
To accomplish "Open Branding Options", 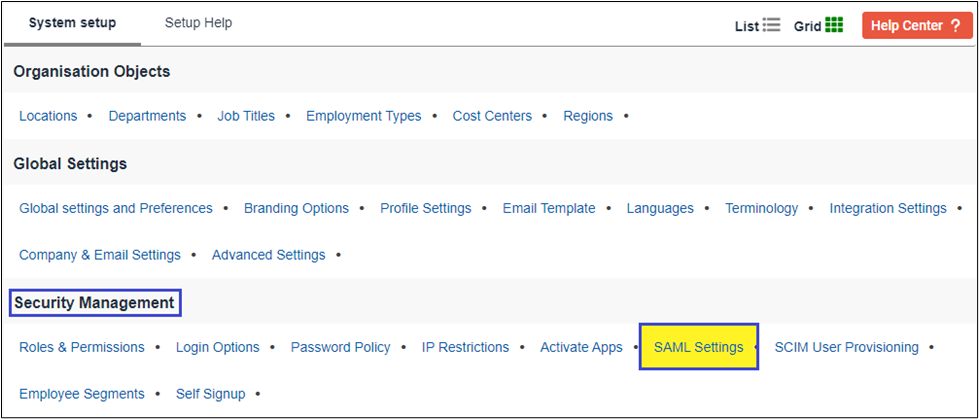I will tap(296, 209).
